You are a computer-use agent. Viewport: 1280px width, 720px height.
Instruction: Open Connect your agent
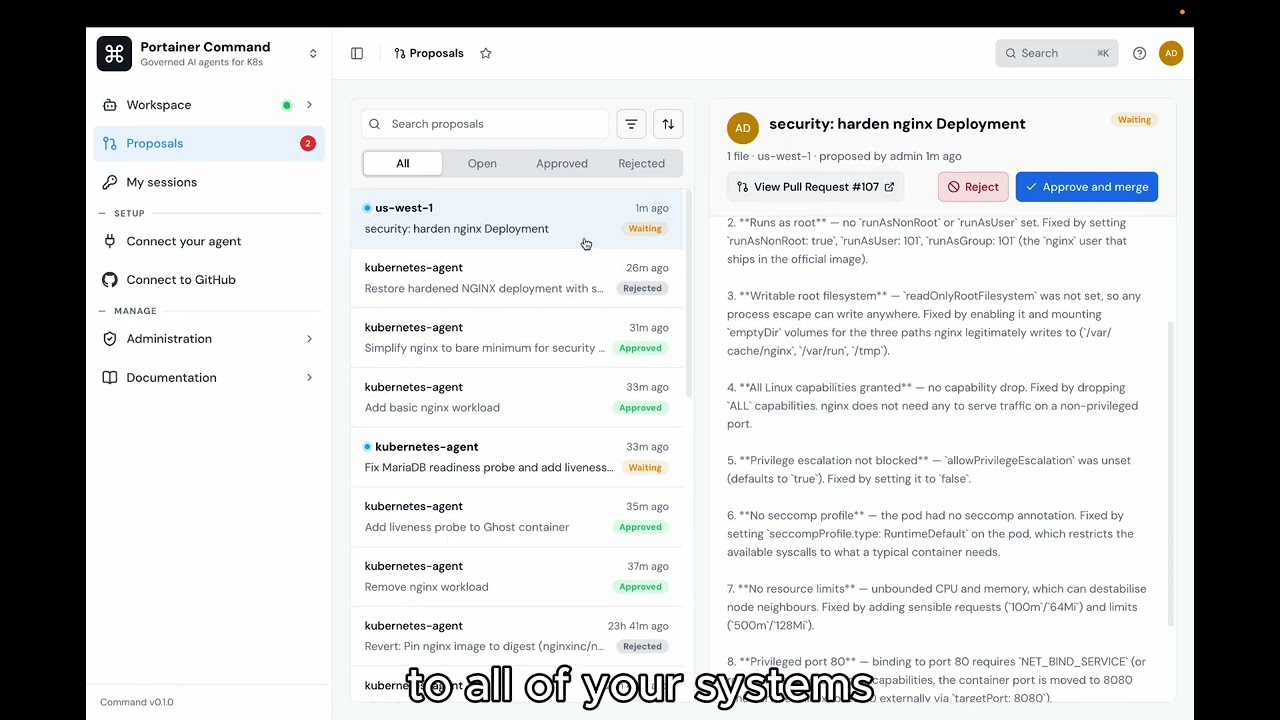point(209,242)
